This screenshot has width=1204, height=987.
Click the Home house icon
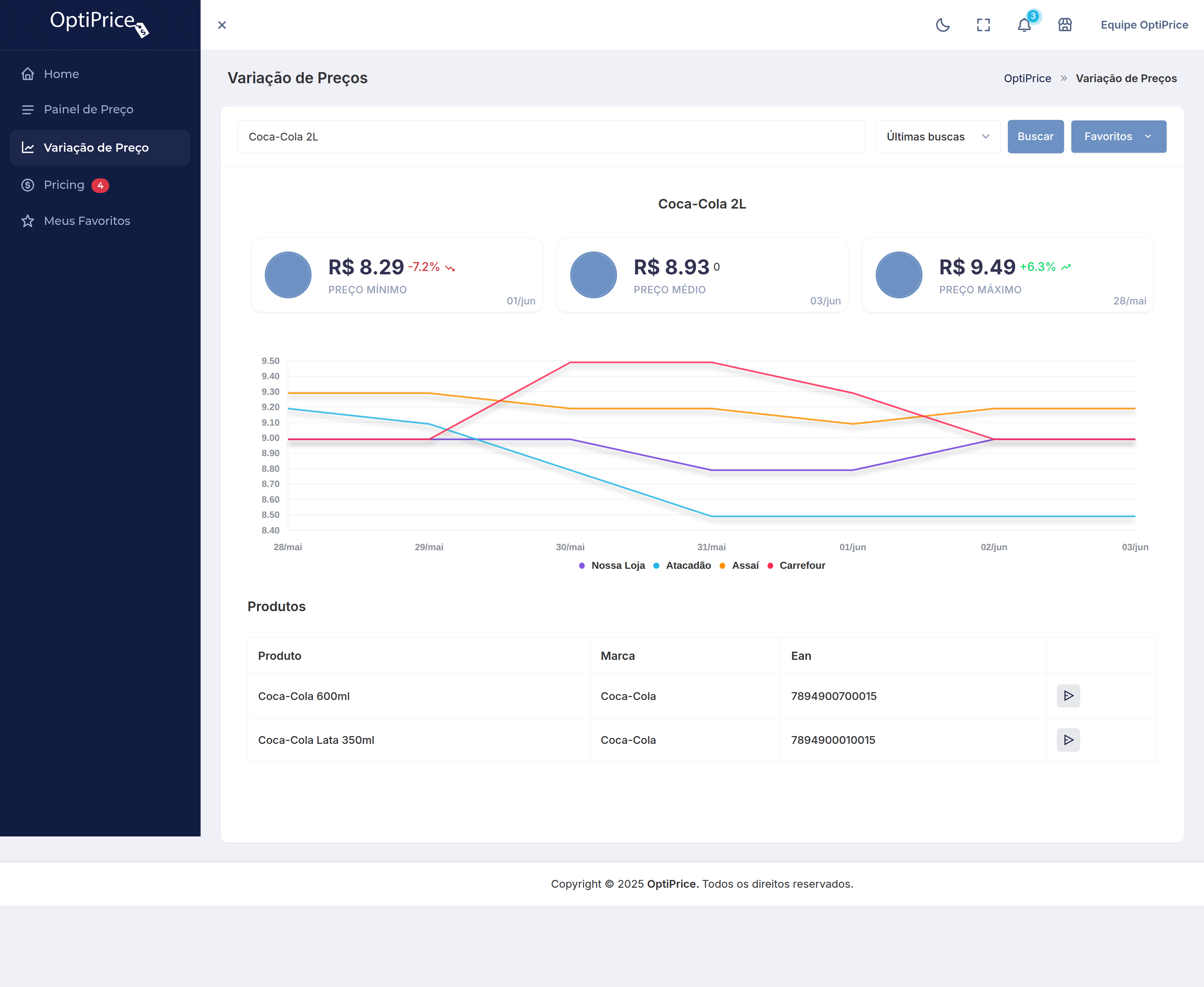pos(28,74)
